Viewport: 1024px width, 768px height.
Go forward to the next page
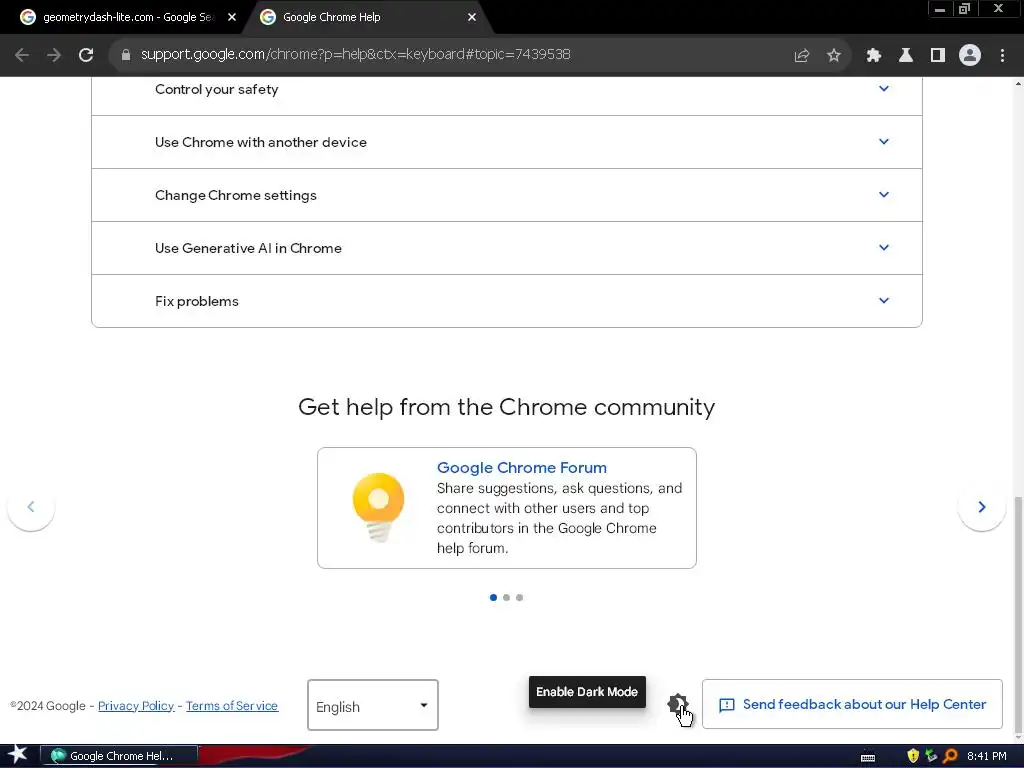(54, 55)
